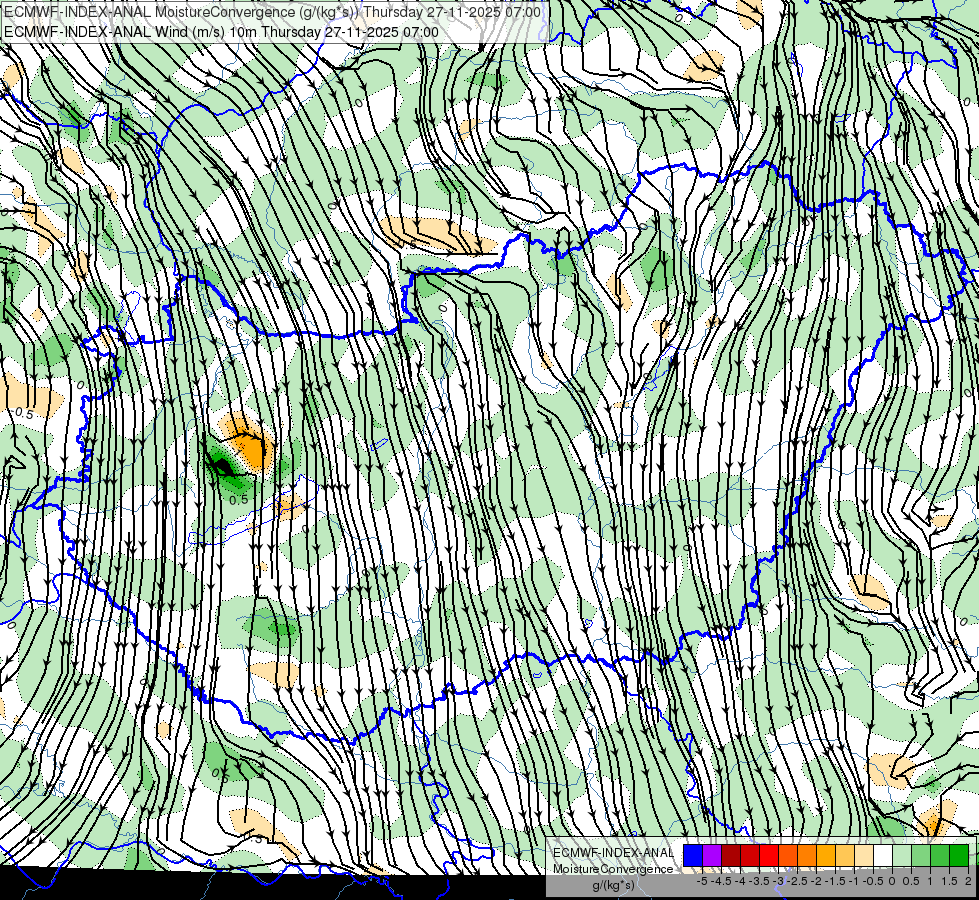Click the orange divergence patch near the green core
Image resolution: width=979 pixels, height=900 pixels.
[x=251, y=445]
